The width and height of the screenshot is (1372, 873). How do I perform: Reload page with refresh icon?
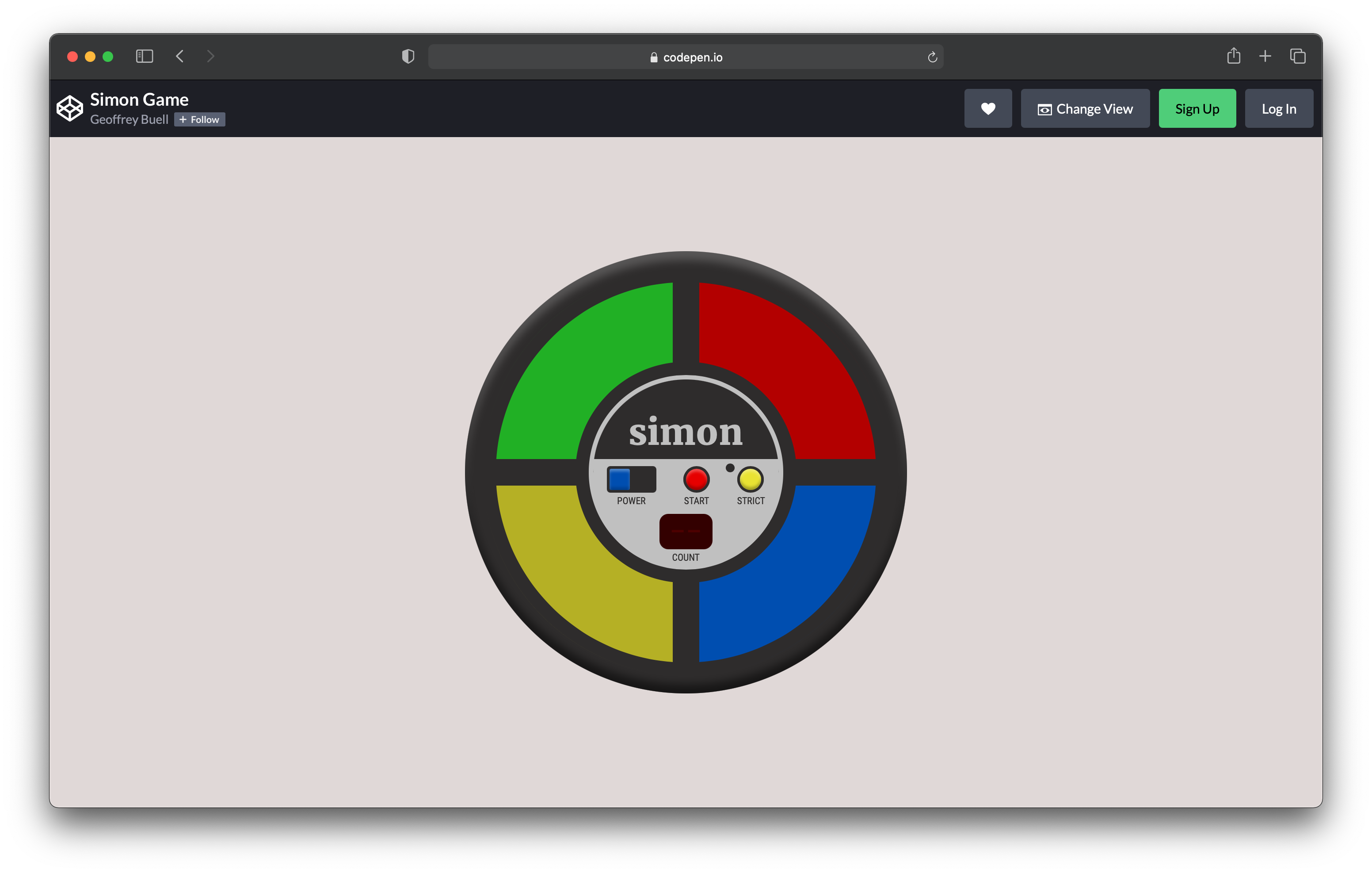(932, 57)
